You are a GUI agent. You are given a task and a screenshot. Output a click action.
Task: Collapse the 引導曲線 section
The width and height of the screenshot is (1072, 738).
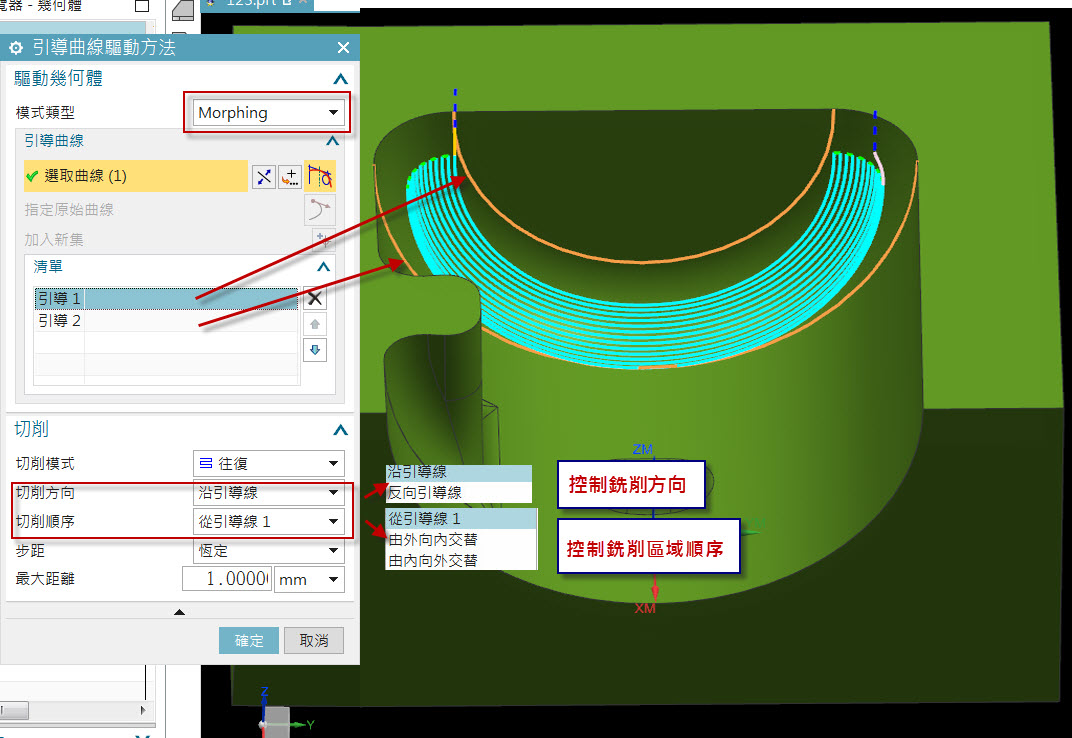332,141
